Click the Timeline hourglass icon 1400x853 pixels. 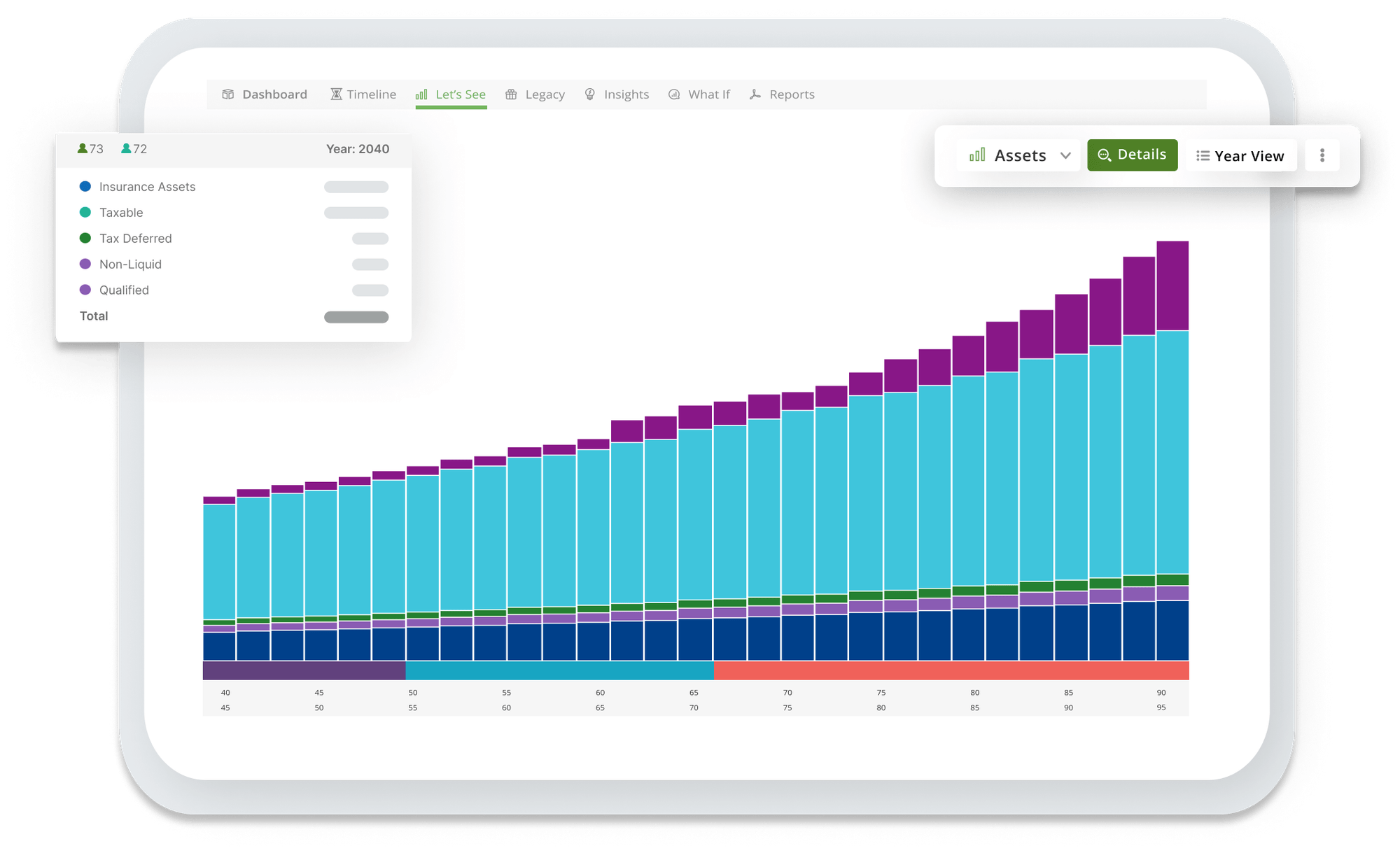tap(336, 94)
